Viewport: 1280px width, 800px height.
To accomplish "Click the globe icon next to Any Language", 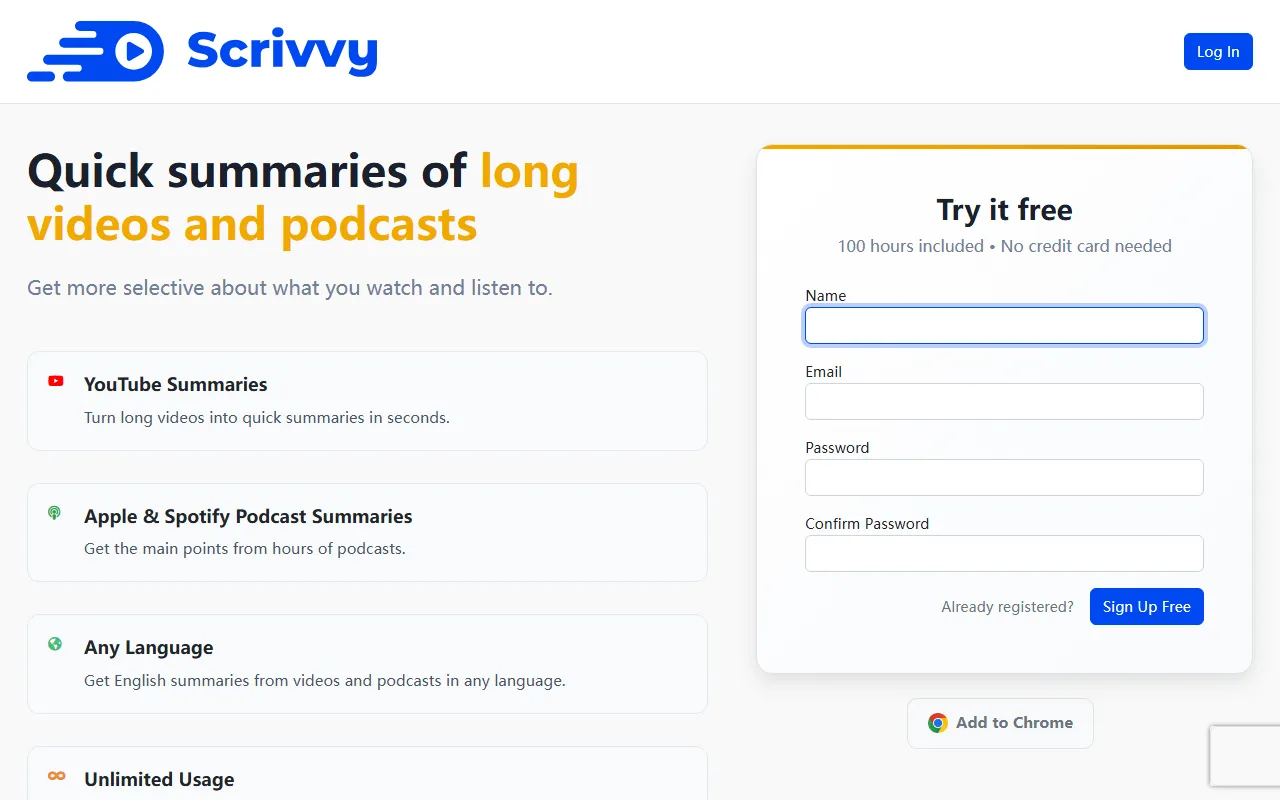I will (x=55, y=643).
